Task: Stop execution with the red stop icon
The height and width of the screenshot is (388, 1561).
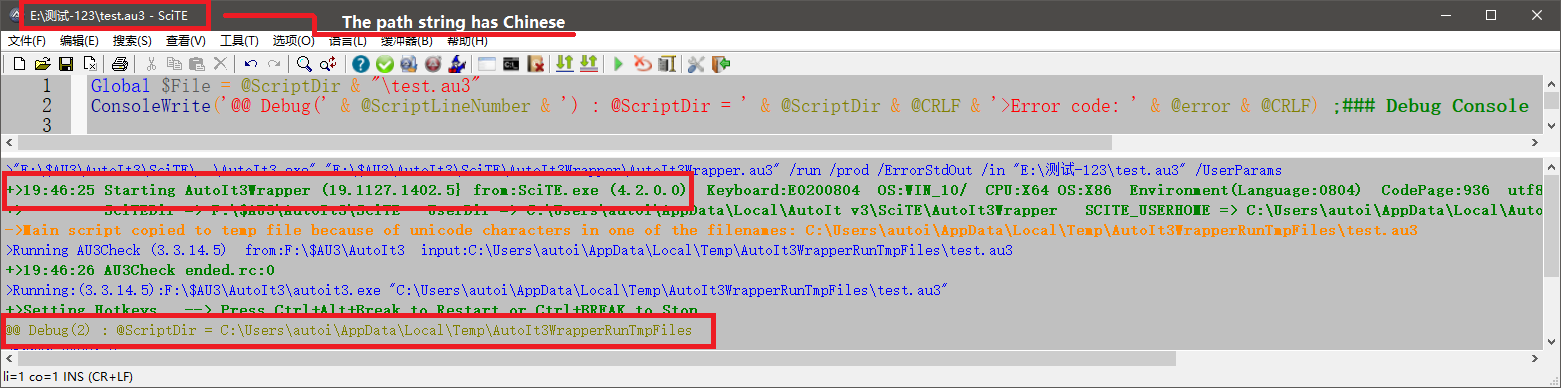Action: (642, 64)
